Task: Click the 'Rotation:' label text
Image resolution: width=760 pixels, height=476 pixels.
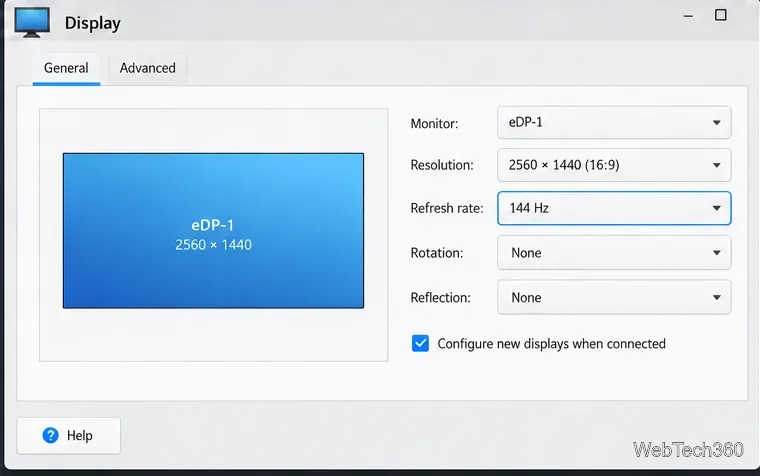Action: (437, 253)
